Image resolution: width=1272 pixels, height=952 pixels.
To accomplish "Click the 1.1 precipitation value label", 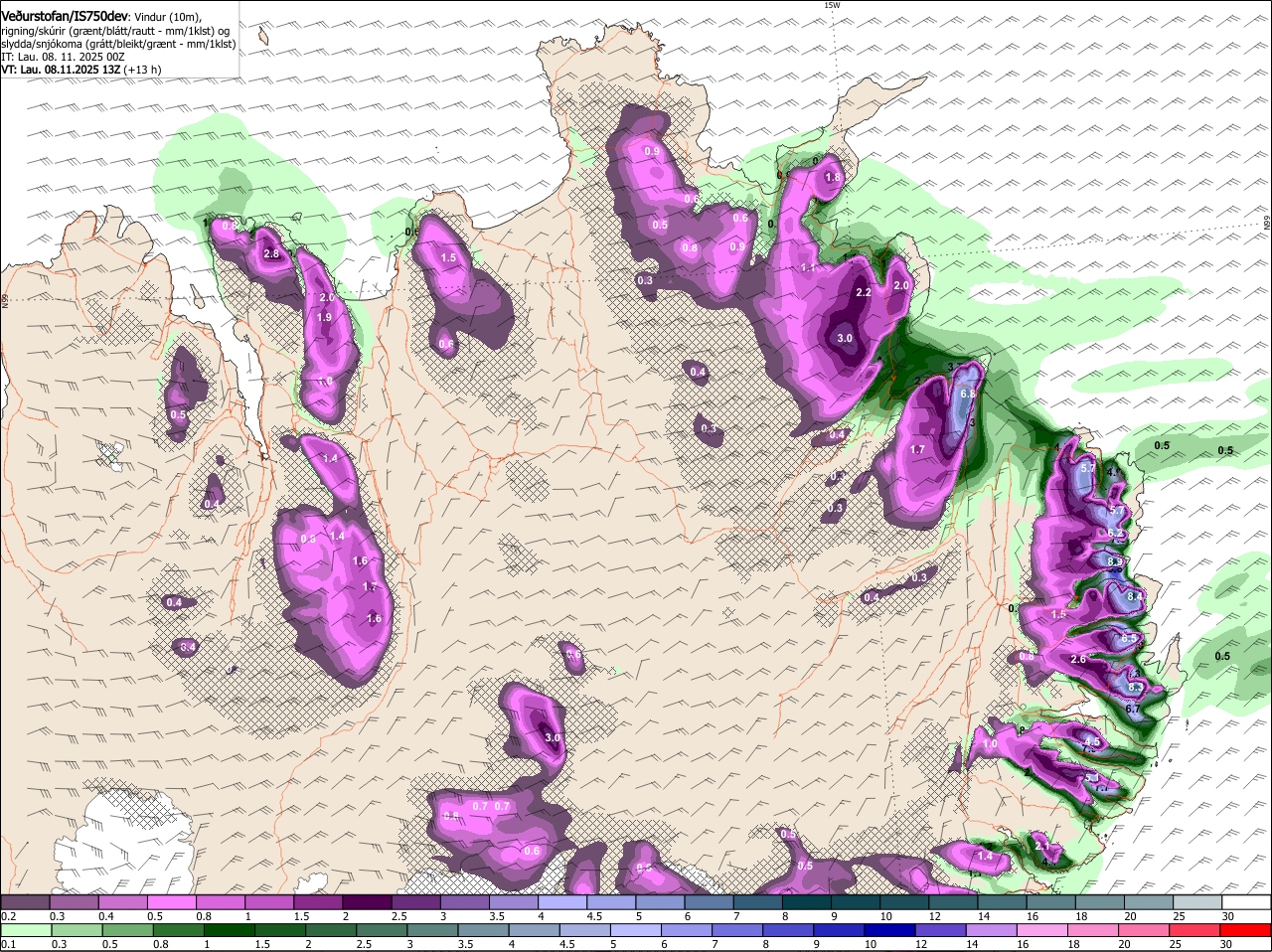I will pos(808,268).
